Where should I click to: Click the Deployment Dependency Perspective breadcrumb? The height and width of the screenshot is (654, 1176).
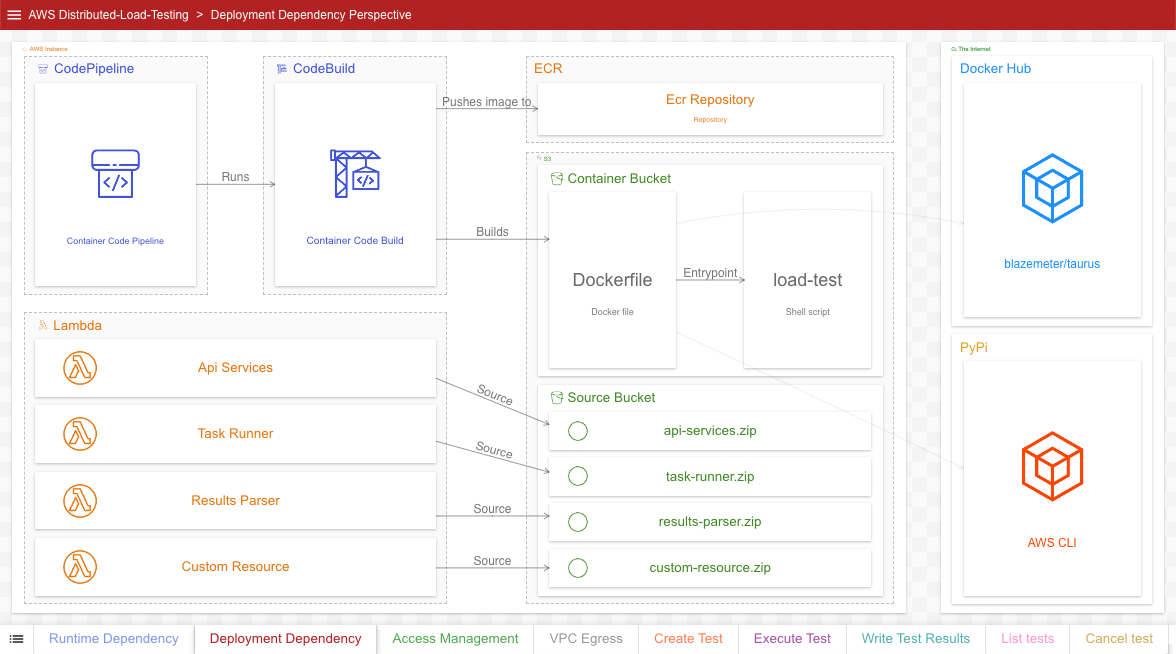[311, 15]
